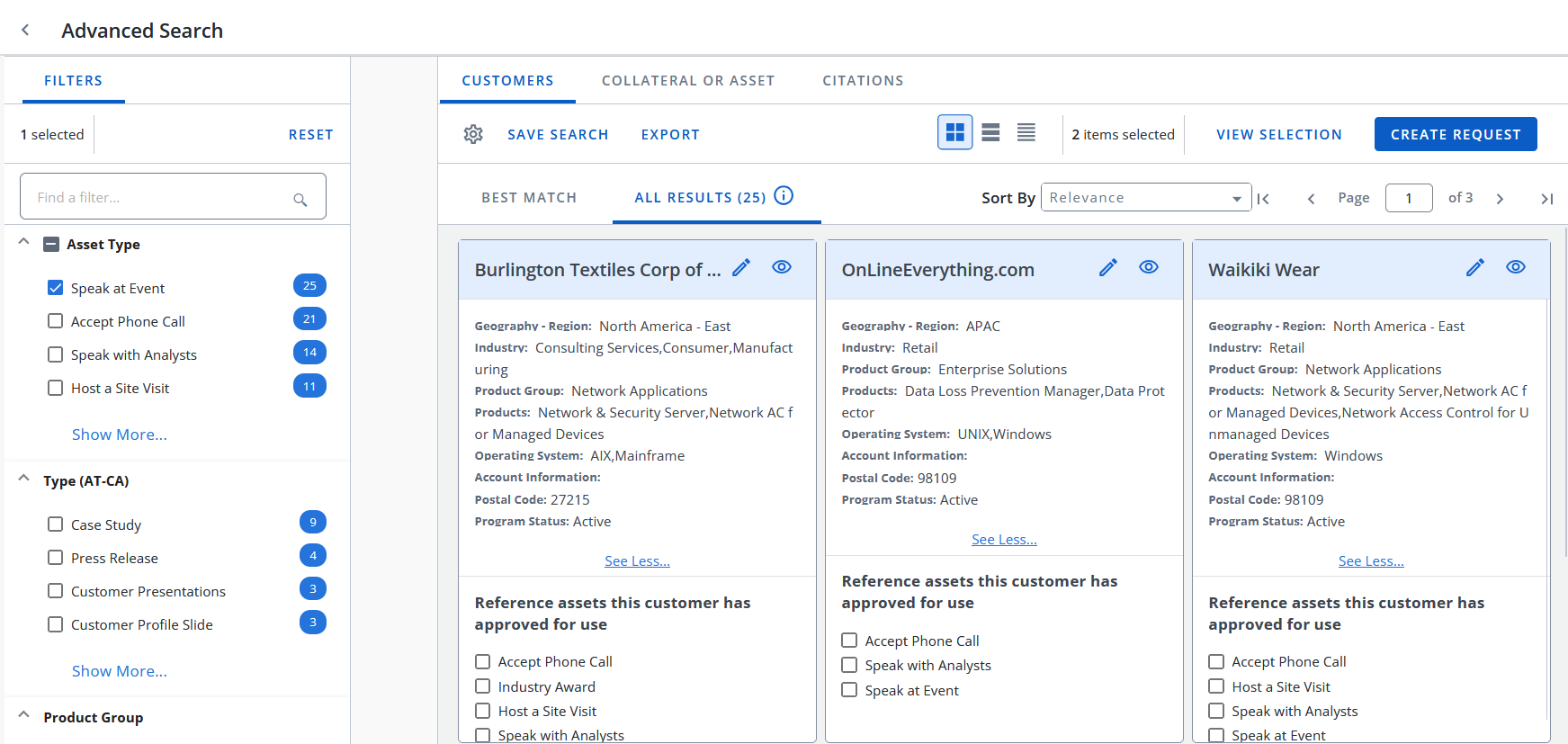Go back using the arrow beside Advanced Search
The image size is (1568, 744).
(25, 30)
